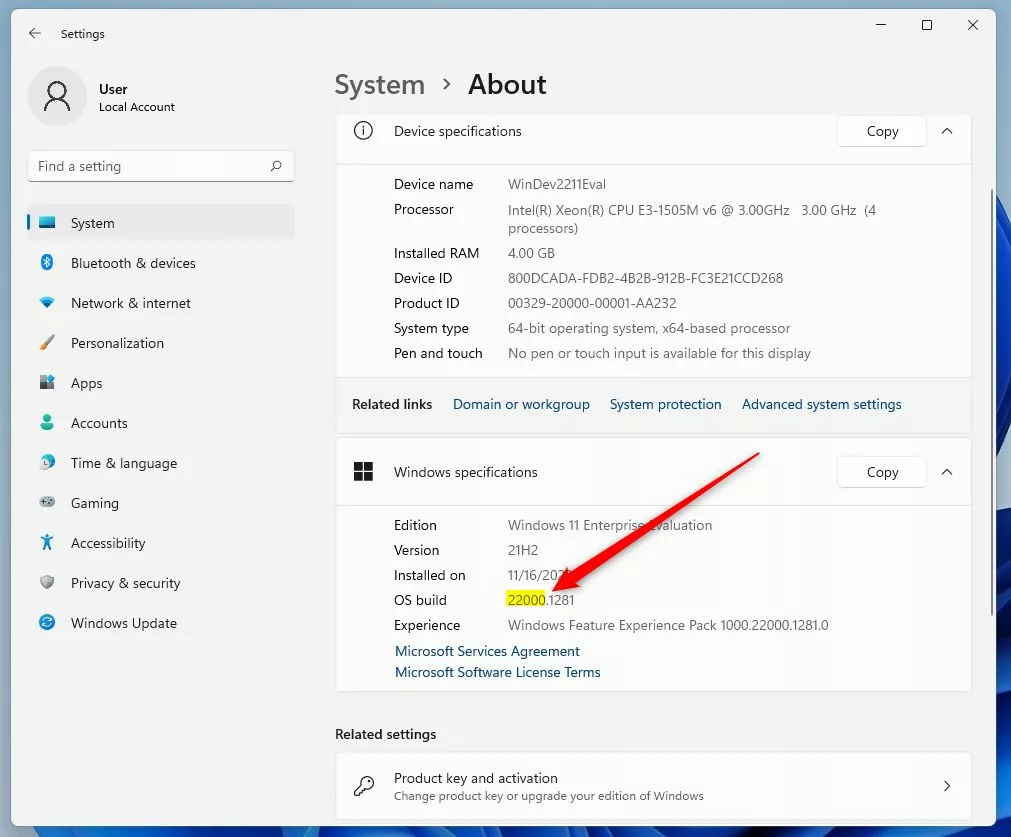Click the Product ID 00329-20000-00001-AA232
Image resolution: width=1011 pixels, height=837 pixels.
[x=592, y=303]
